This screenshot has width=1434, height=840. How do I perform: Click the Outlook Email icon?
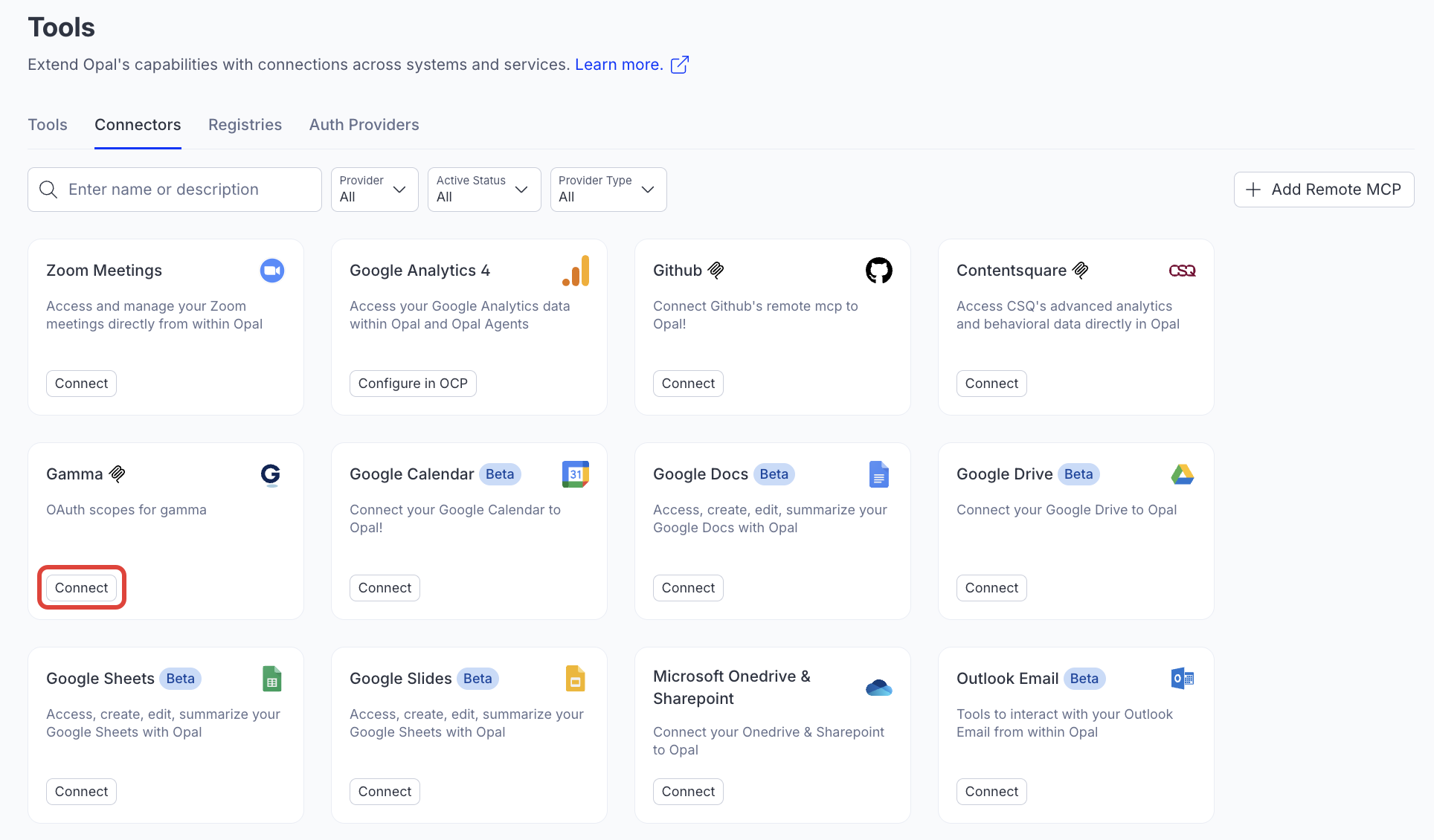pyautogui.click(x=1183, y=679)
